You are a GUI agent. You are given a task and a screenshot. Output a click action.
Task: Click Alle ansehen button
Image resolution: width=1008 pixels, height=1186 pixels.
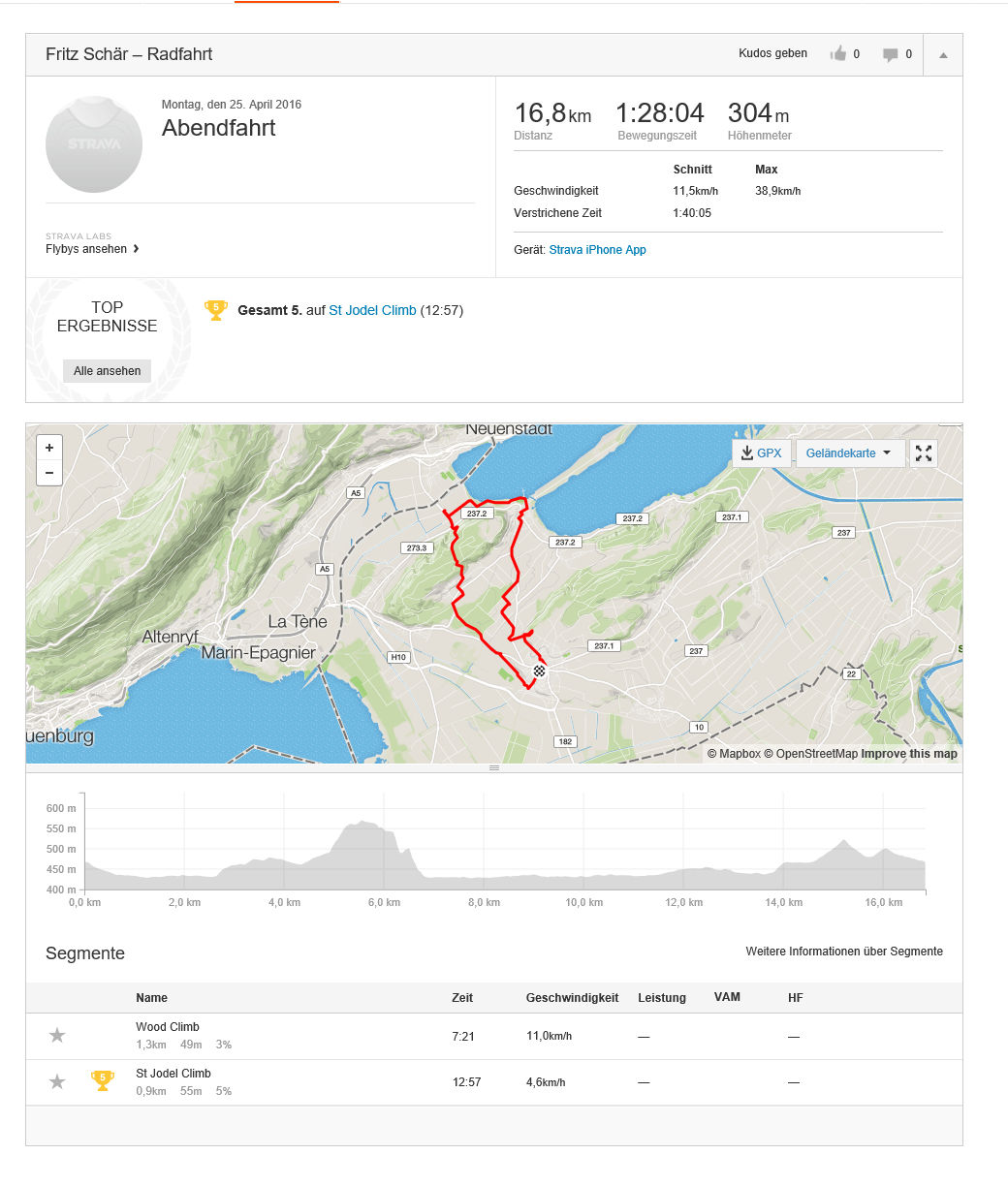click(x=107, y=371)
